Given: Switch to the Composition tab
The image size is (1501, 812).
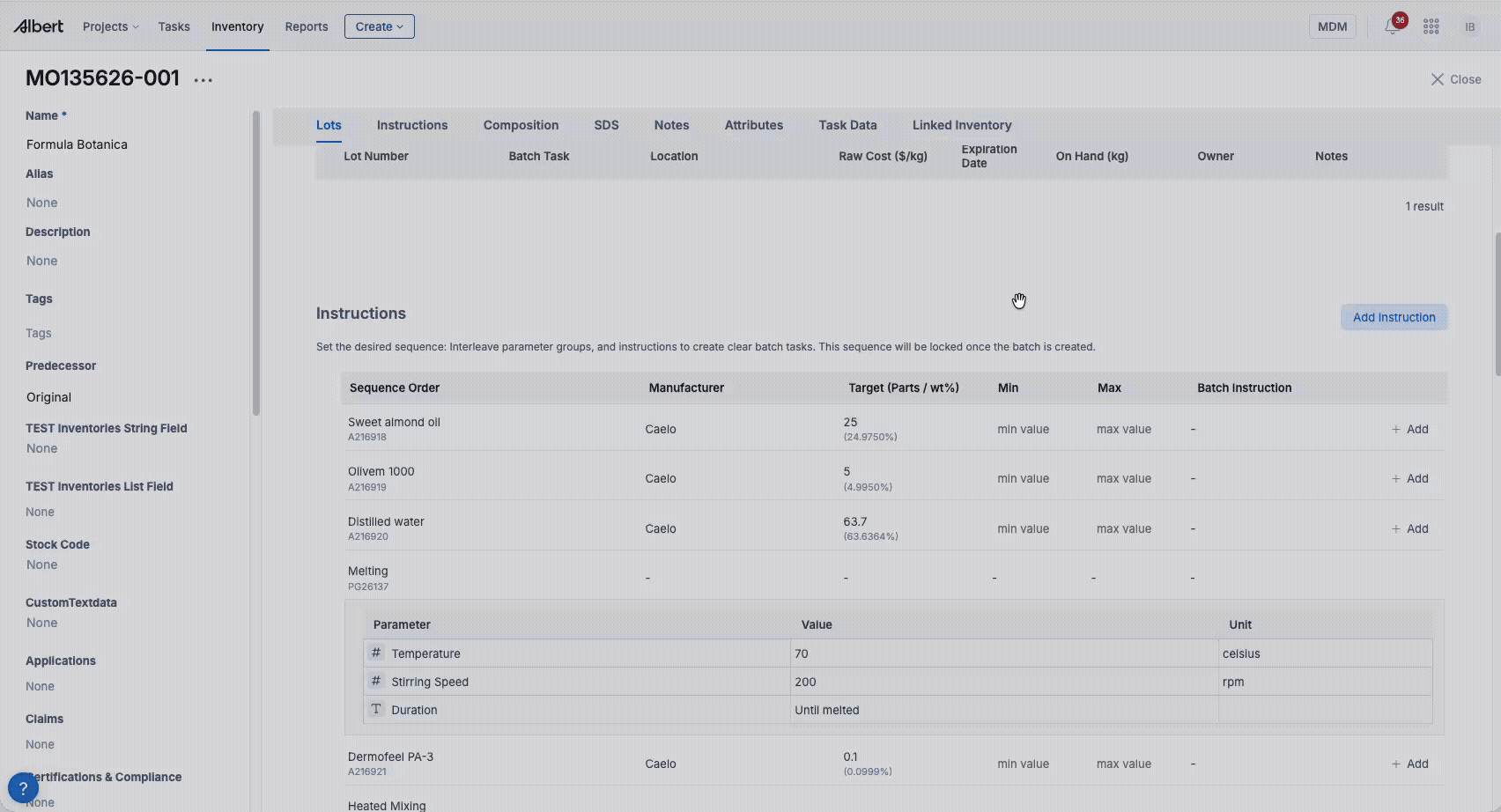Looking at the screenshot, I should (x=521, y=125).
